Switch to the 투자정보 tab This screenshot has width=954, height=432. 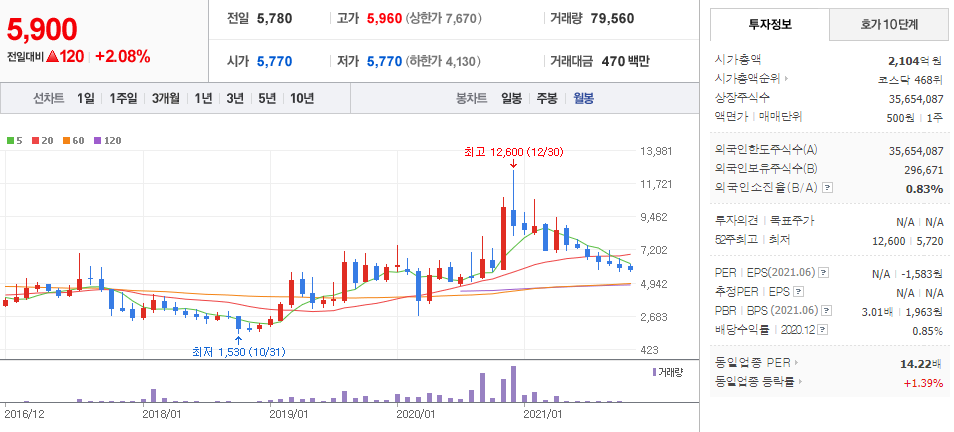[x=770, y=25]
